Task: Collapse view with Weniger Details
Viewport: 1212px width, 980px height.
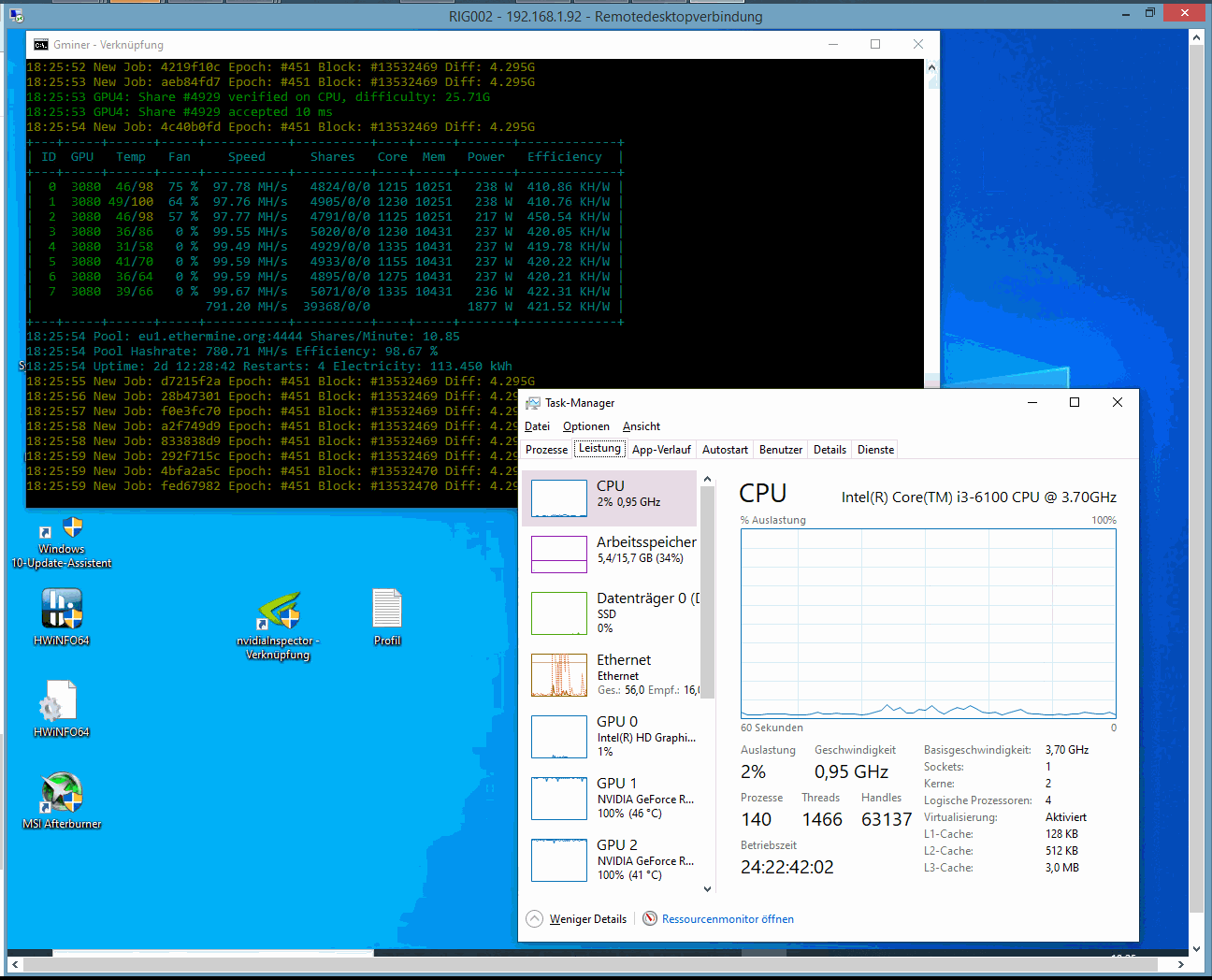Action: [x=577, y=919]
